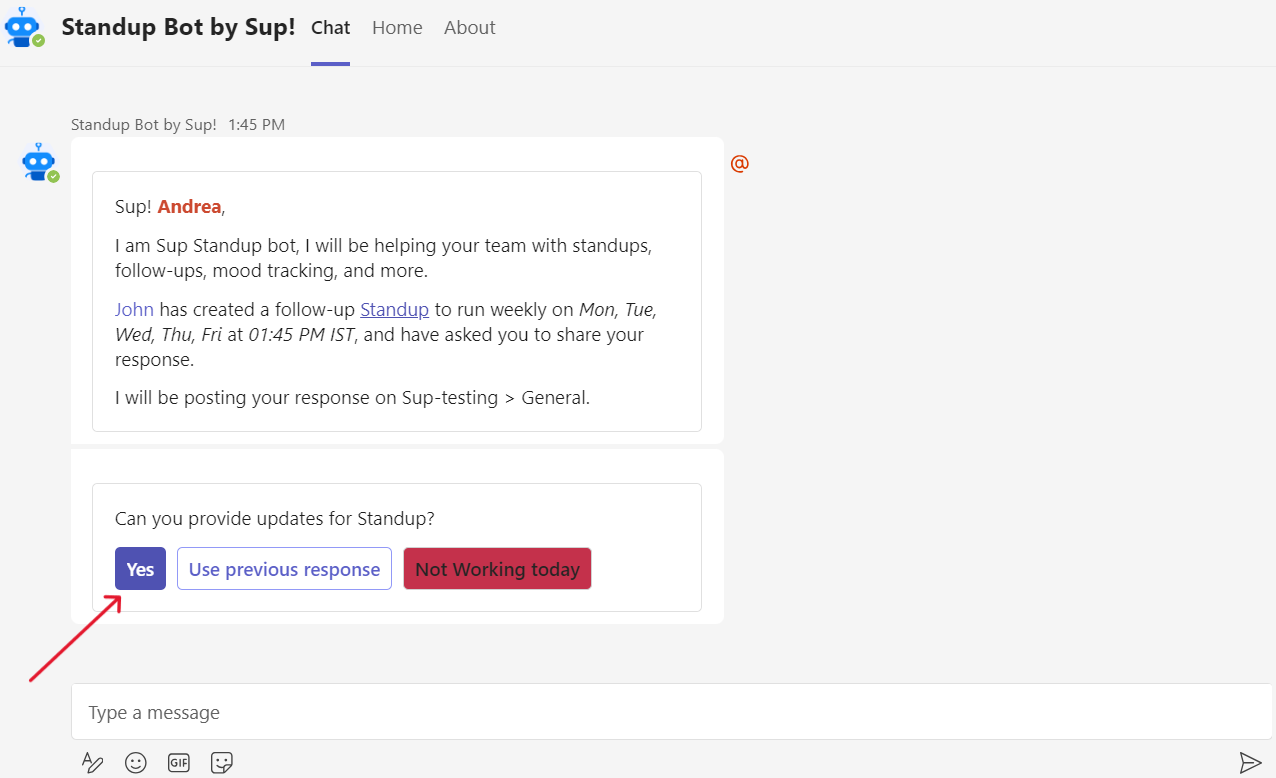Click the Not Working today button
Viewport: 1276px width, 778px height.
point(497,568)
